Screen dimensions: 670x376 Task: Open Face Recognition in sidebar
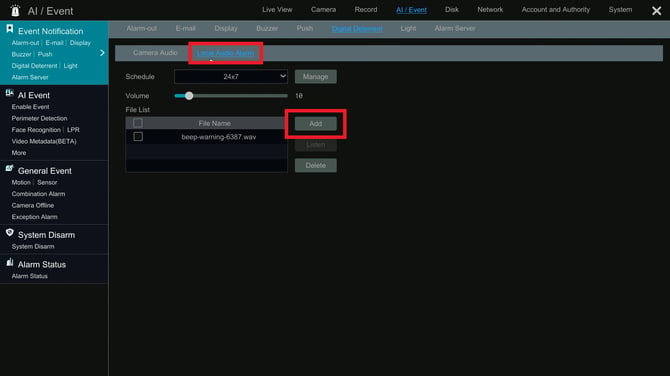tap(36, 130)
